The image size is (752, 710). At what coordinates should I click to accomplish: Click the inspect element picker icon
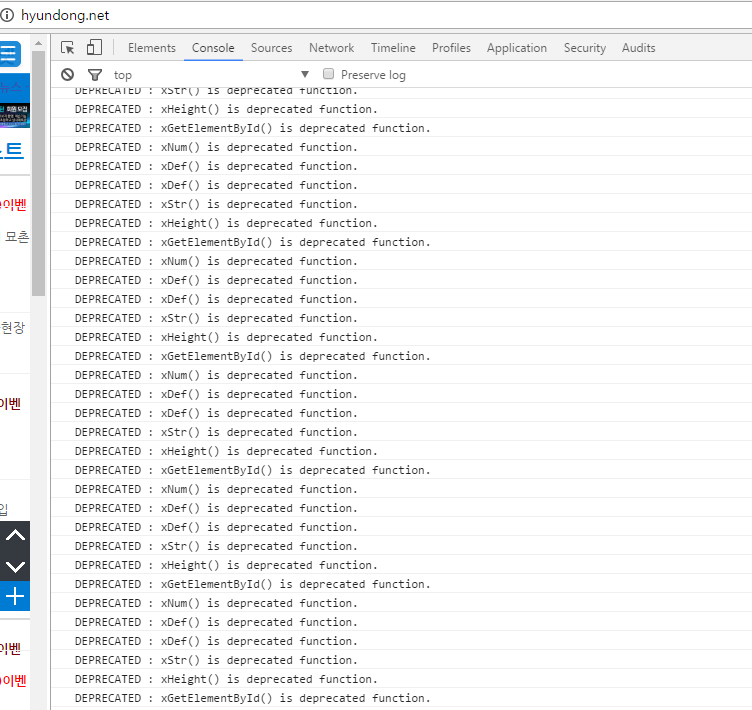(68, 48)
